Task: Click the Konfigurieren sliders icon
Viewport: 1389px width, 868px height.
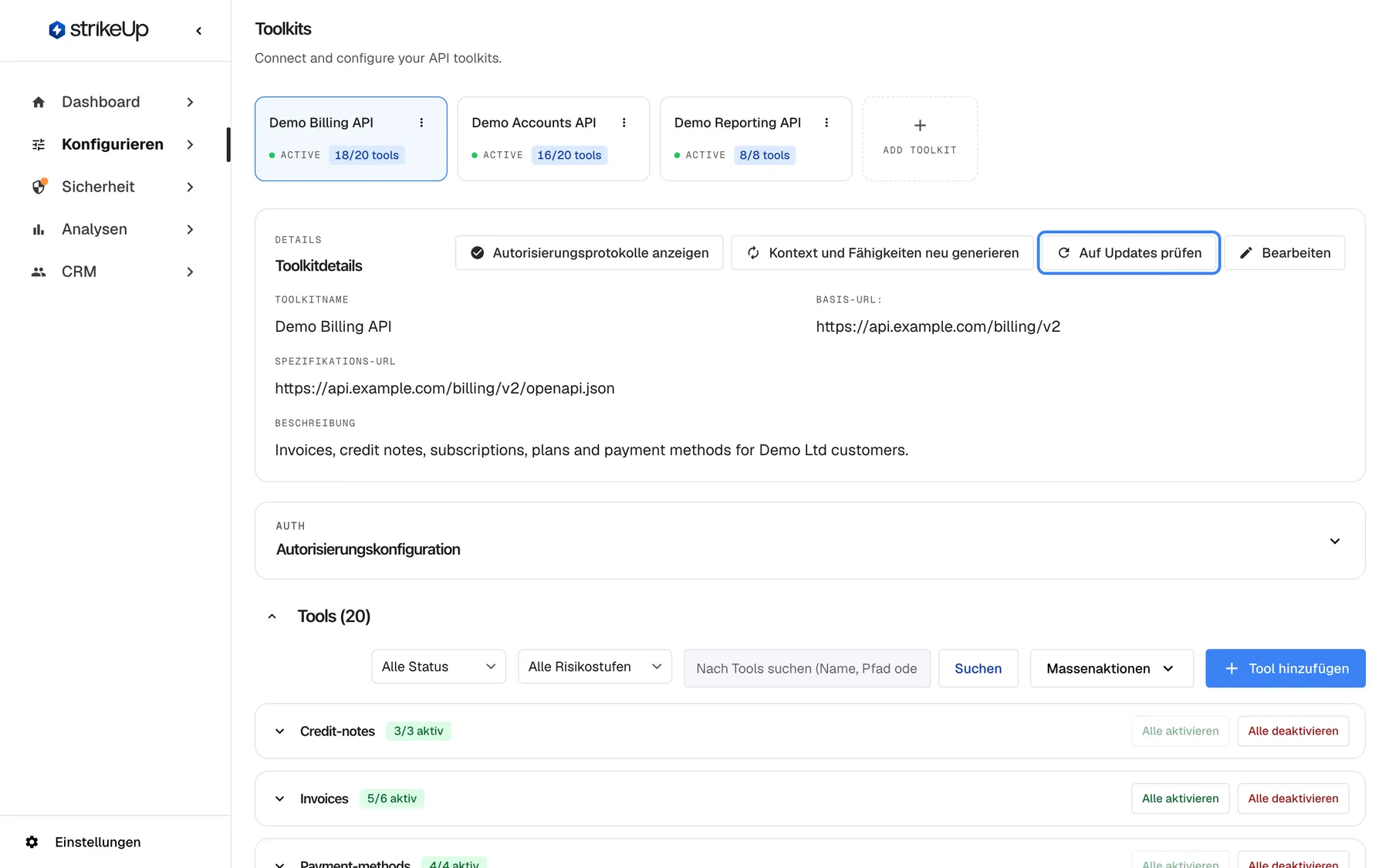Action: 39,144
